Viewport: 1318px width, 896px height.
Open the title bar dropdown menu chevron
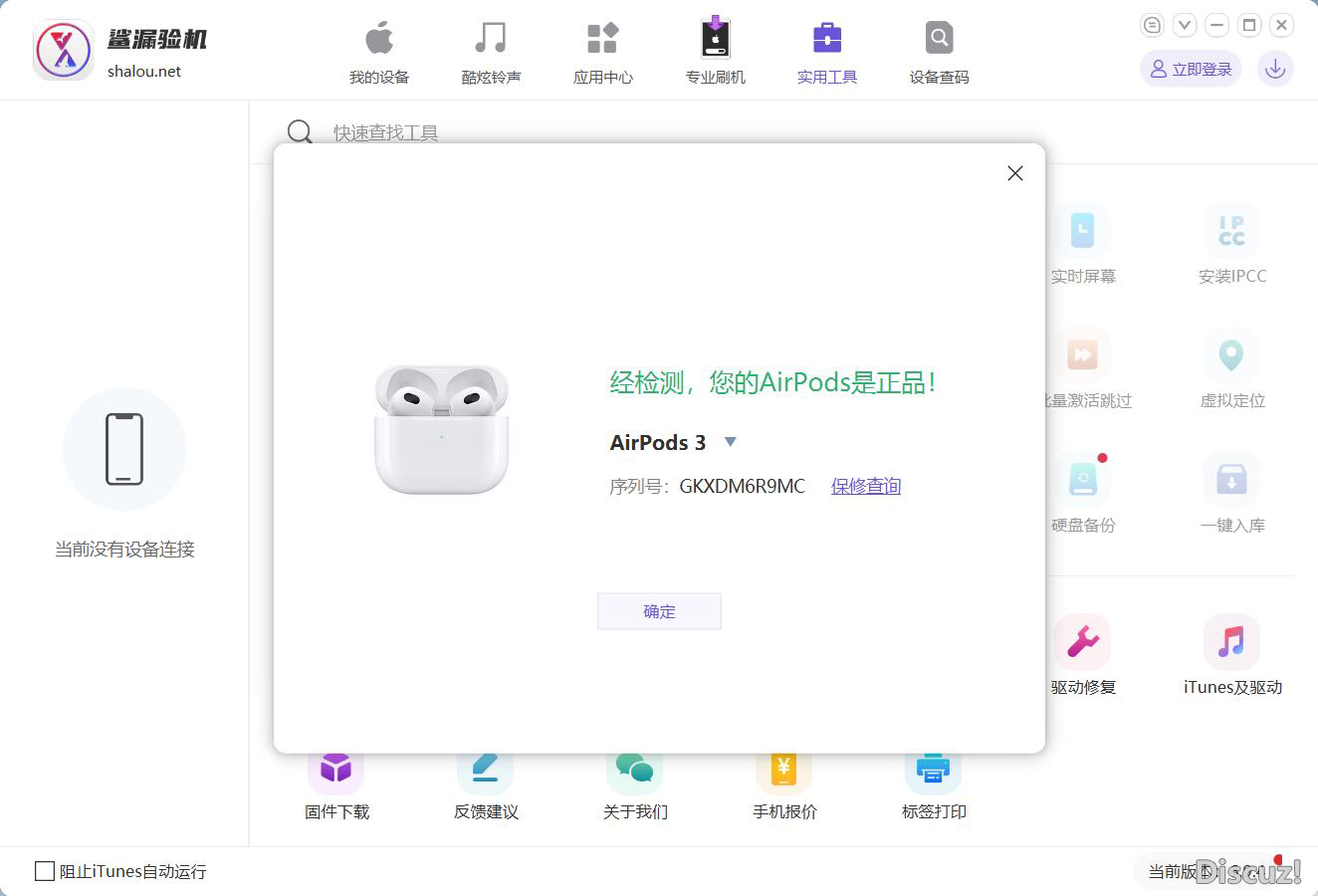[x=1184, y=25]
